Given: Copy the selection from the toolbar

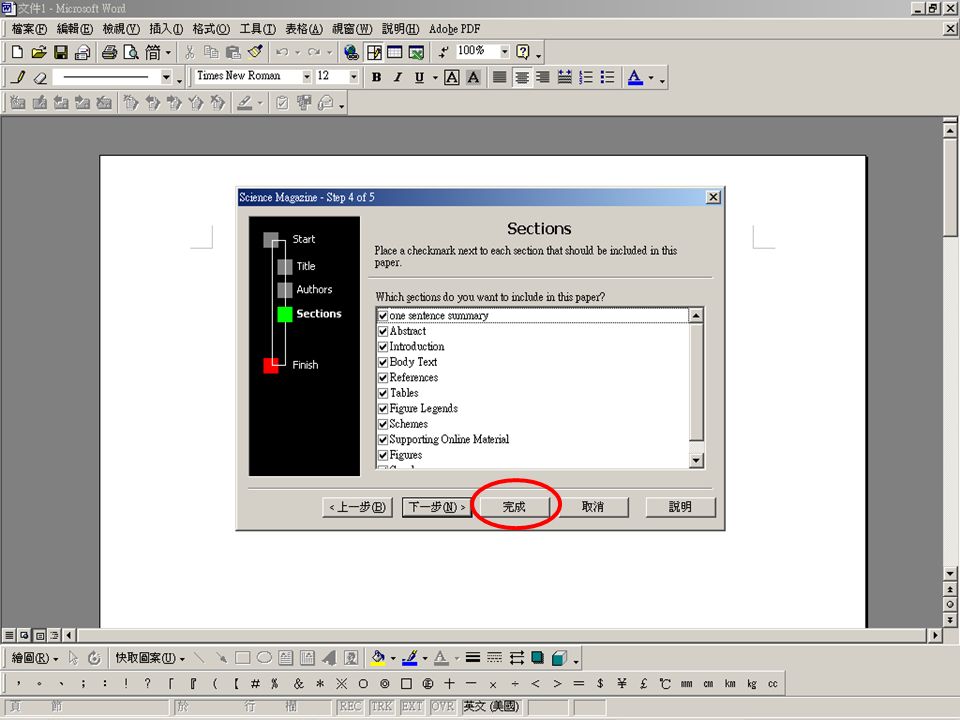Looking at the screenshot, I should 211,52.
